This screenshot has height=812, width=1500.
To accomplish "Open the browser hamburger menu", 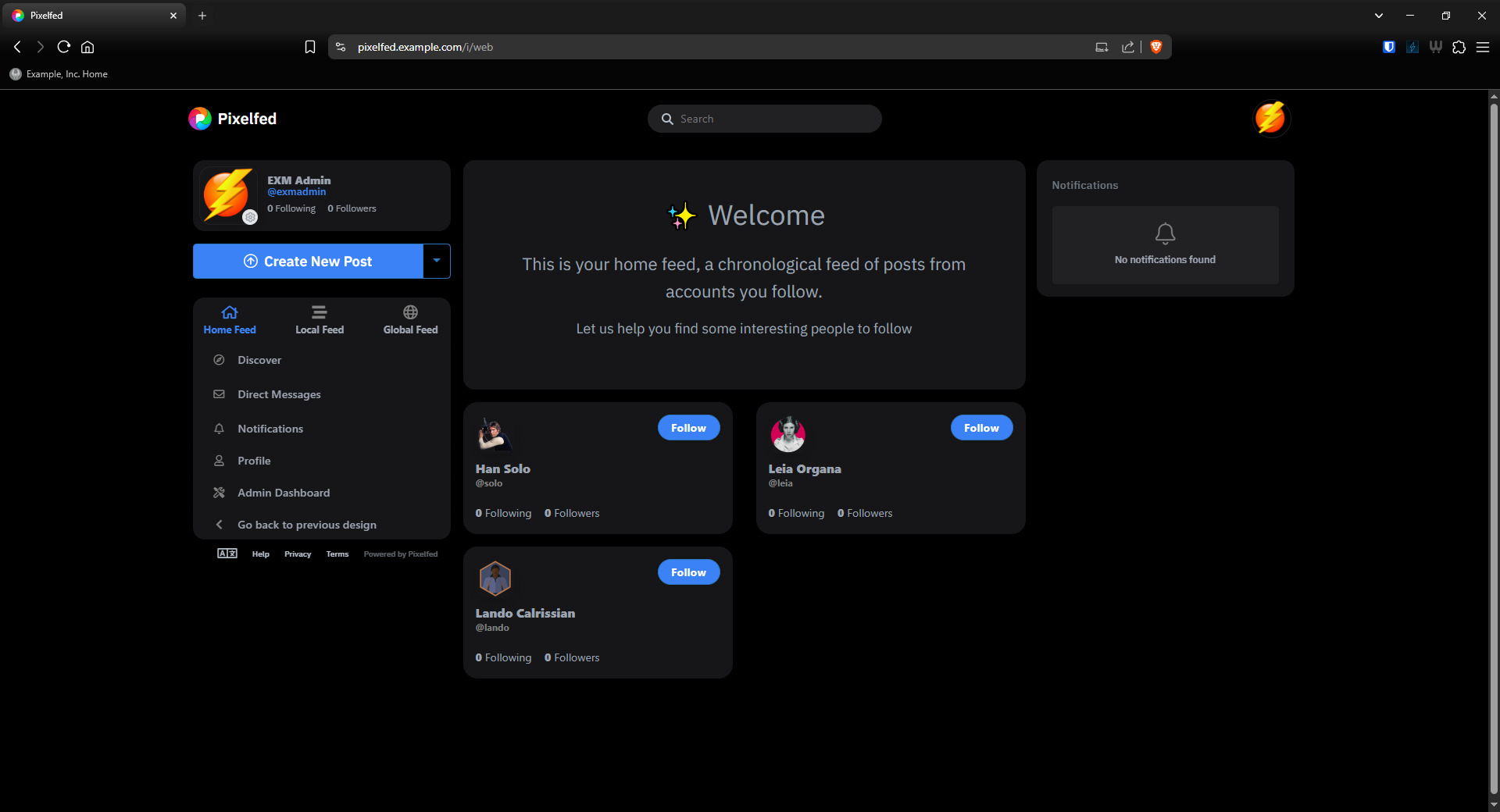I will pyautogui.click(x=1482, y=47).
